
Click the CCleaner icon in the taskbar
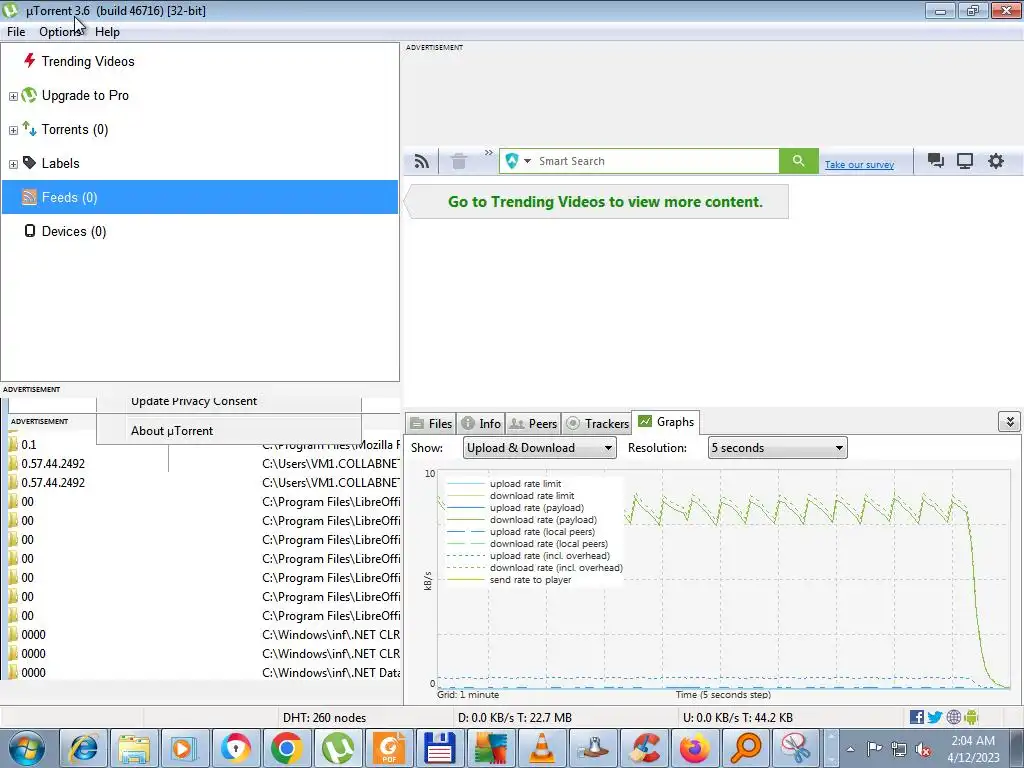pyautogui.click(x=643, y=748)
